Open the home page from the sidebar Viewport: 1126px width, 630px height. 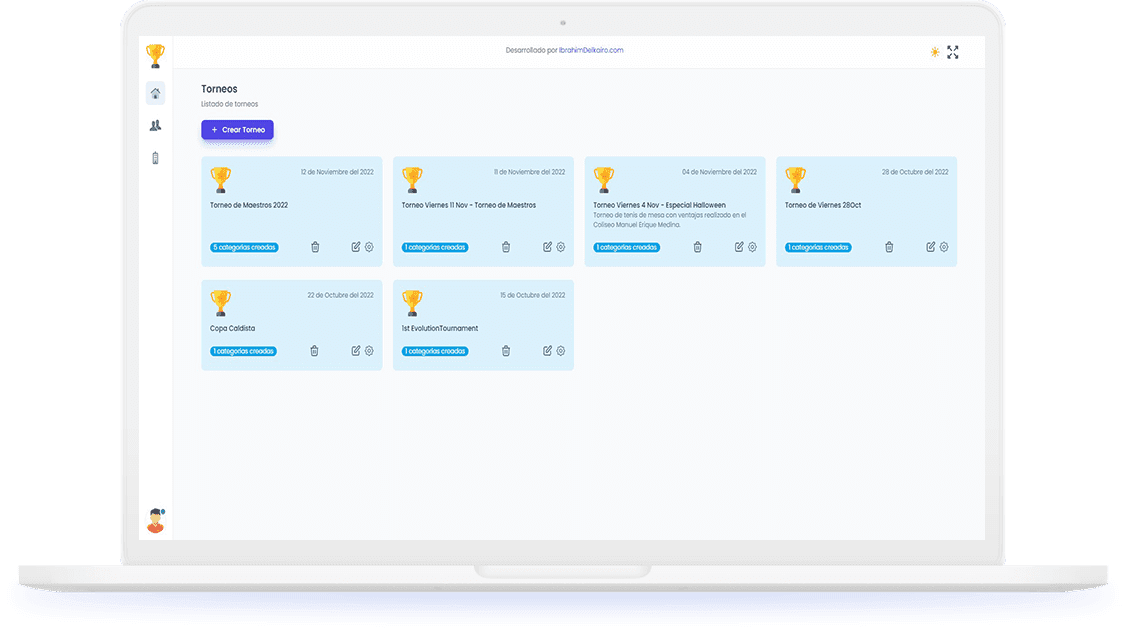coord(155,94)
